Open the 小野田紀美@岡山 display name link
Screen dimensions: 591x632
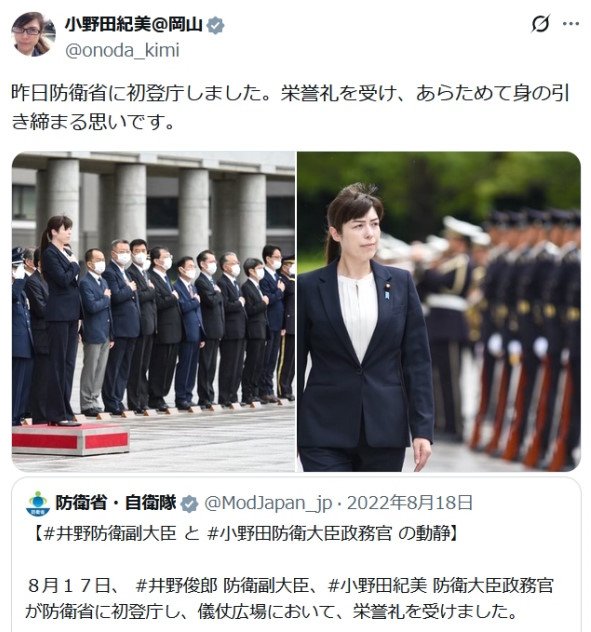pos(133,25)
